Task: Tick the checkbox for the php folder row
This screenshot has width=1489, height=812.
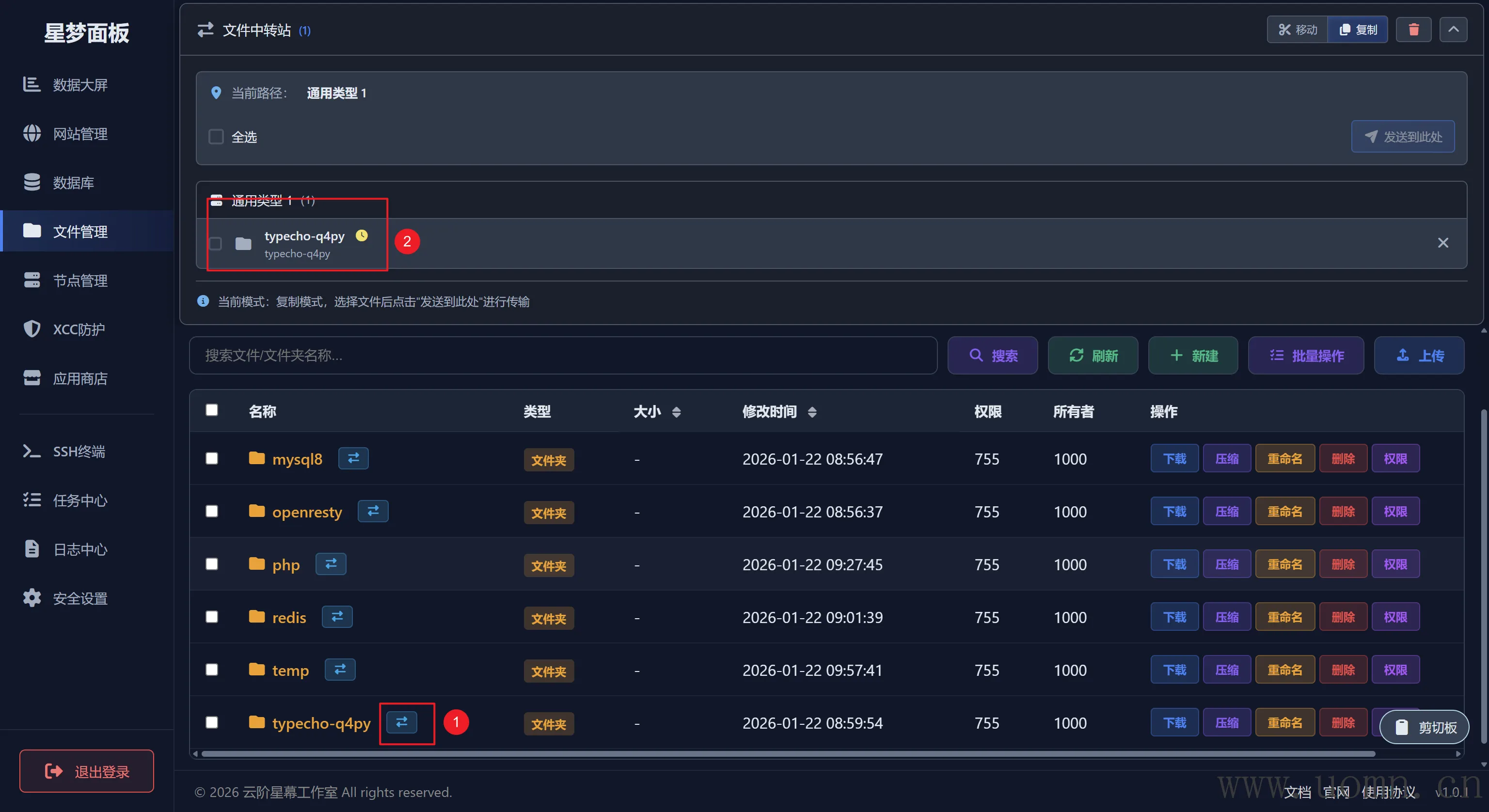Action: pyautogui.click(x=212, y=564)
